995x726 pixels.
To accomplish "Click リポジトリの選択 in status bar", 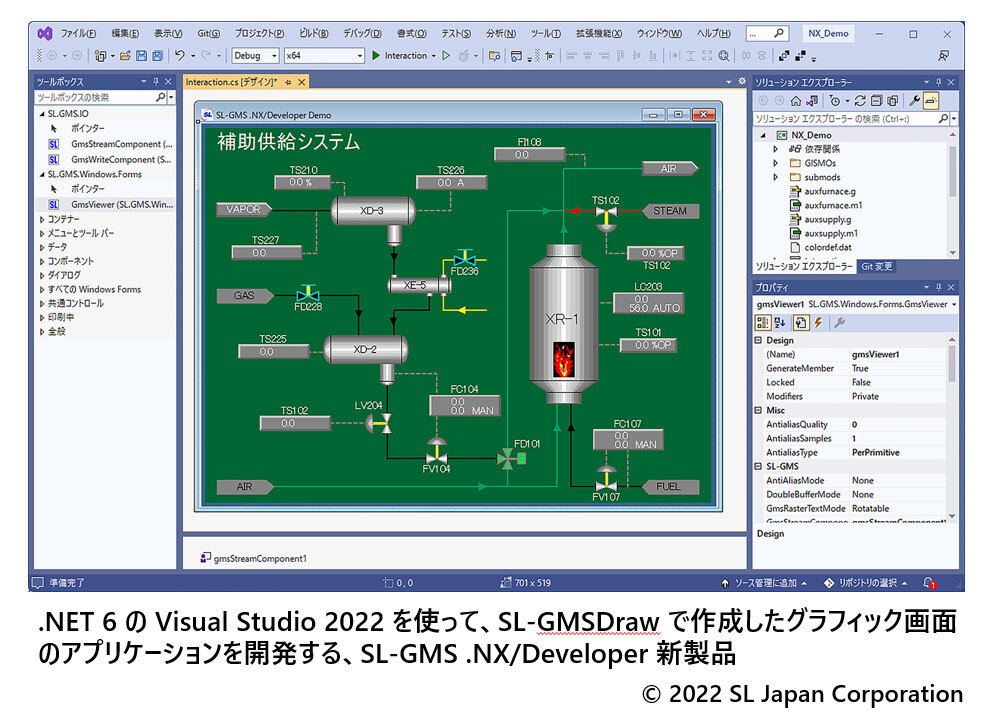I will pyautogui.click(x=866, y=583).
